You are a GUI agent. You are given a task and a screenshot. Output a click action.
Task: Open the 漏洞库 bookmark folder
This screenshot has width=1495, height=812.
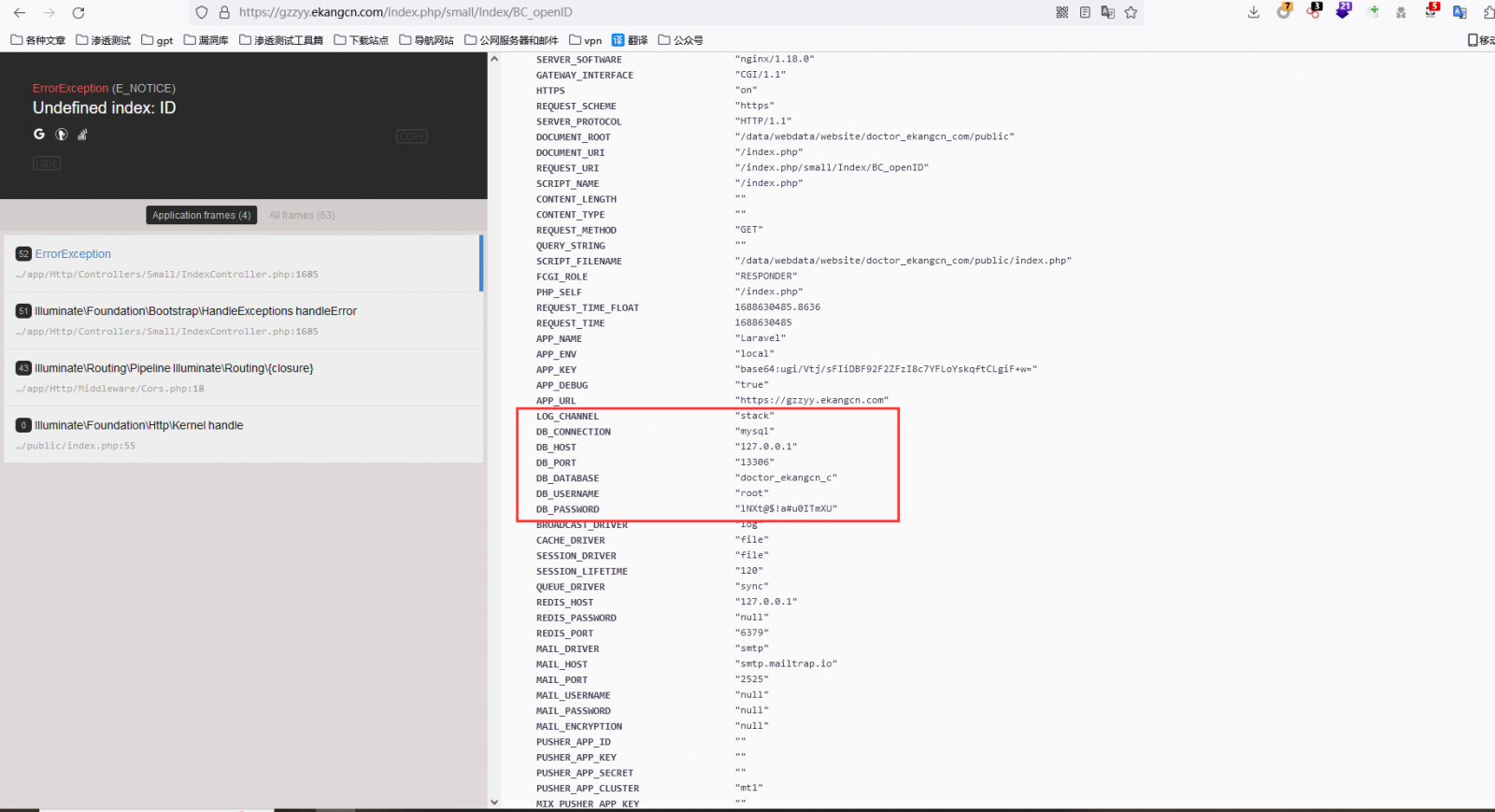[x=206, y=40]
